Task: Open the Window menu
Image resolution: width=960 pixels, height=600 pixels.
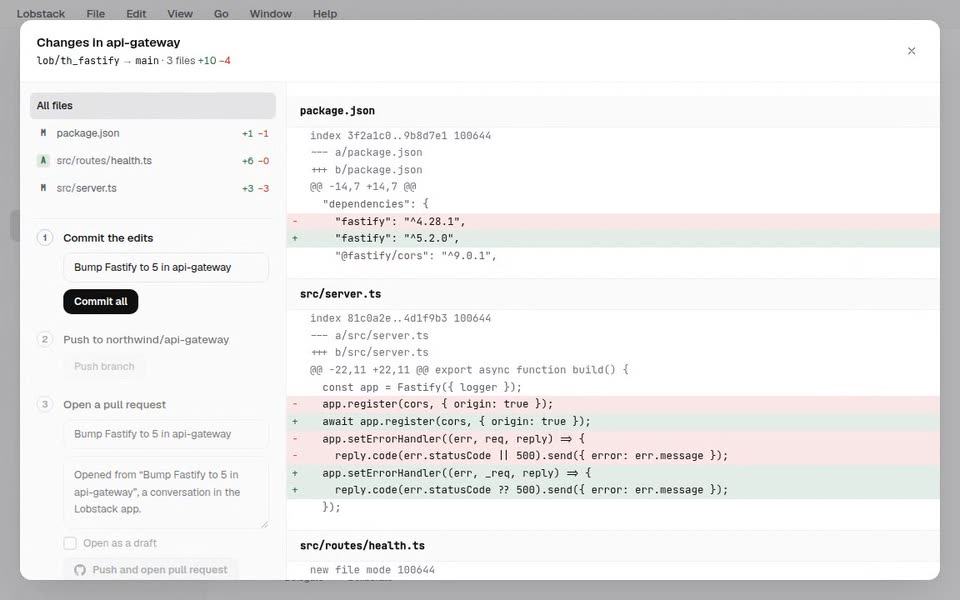Action: [271, 13]
